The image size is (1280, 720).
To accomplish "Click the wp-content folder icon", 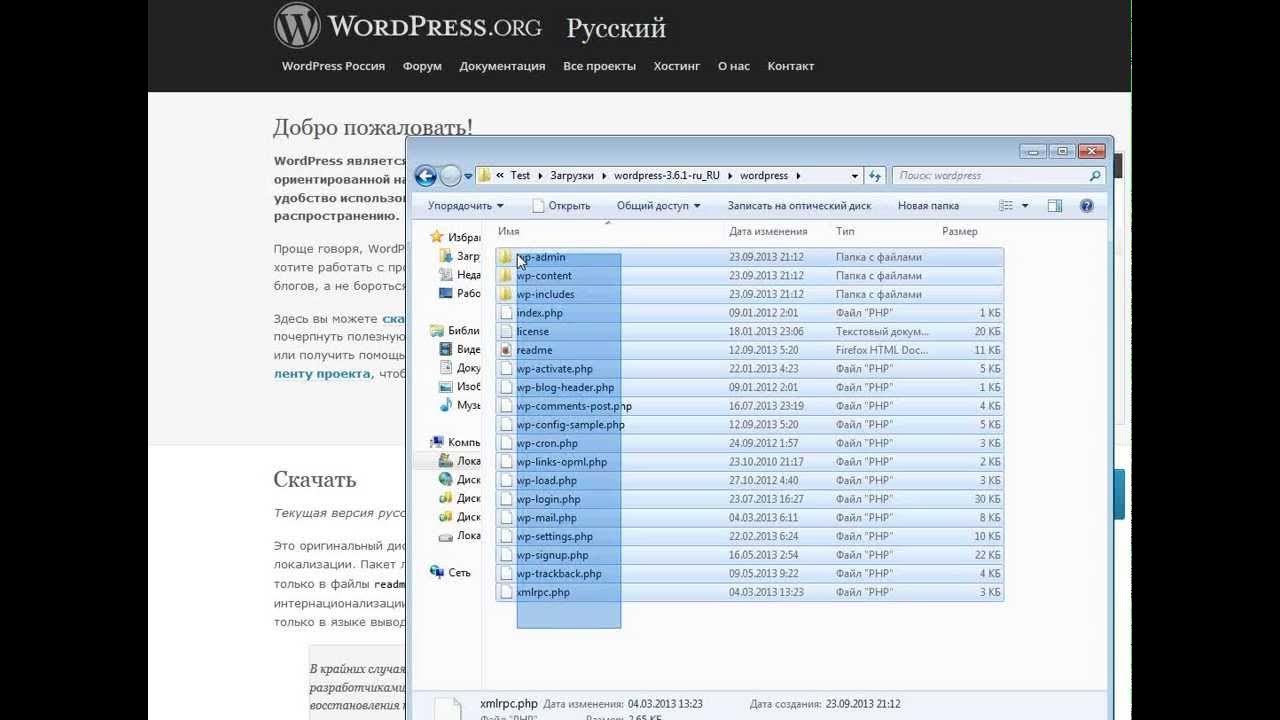I will pos(506,276).
